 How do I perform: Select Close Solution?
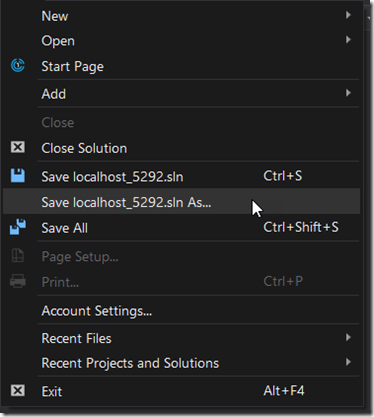(x=182, y=148)
